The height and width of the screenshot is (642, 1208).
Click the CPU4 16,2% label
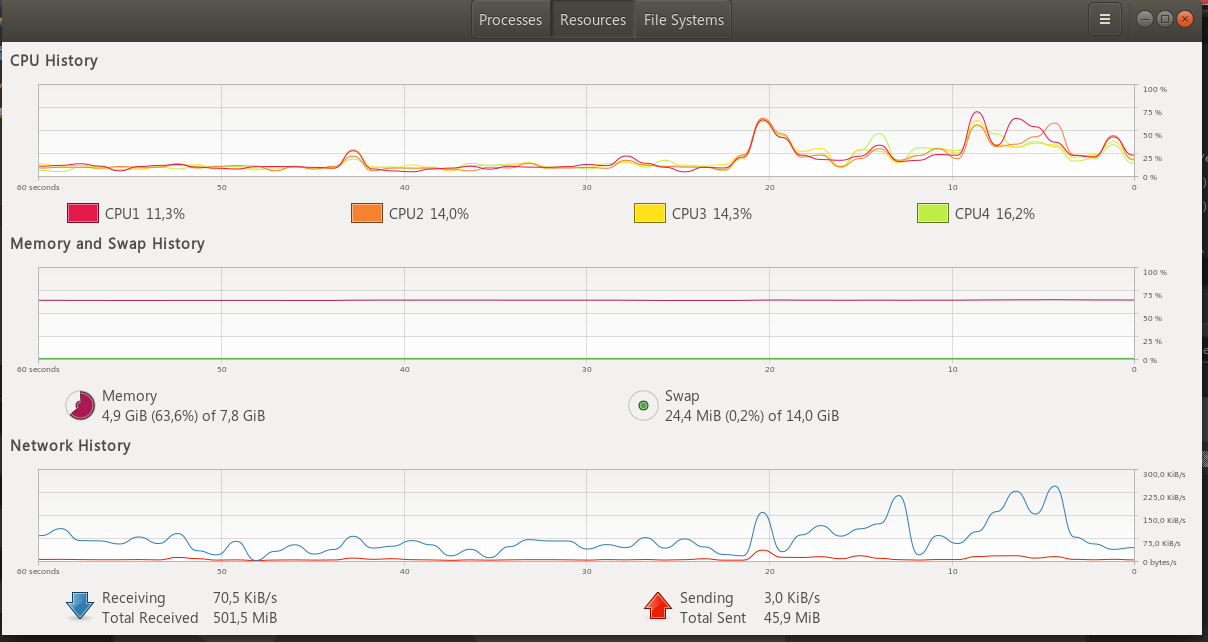pos(995,213)
